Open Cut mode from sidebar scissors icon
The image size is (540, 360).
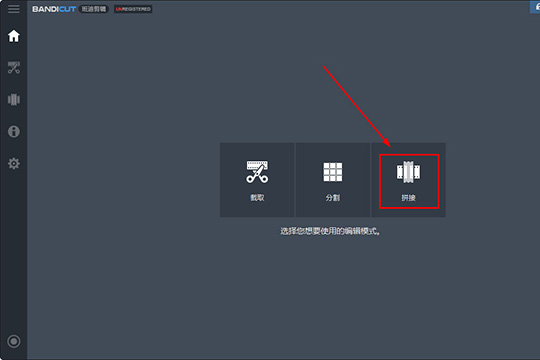pos(14,68)
